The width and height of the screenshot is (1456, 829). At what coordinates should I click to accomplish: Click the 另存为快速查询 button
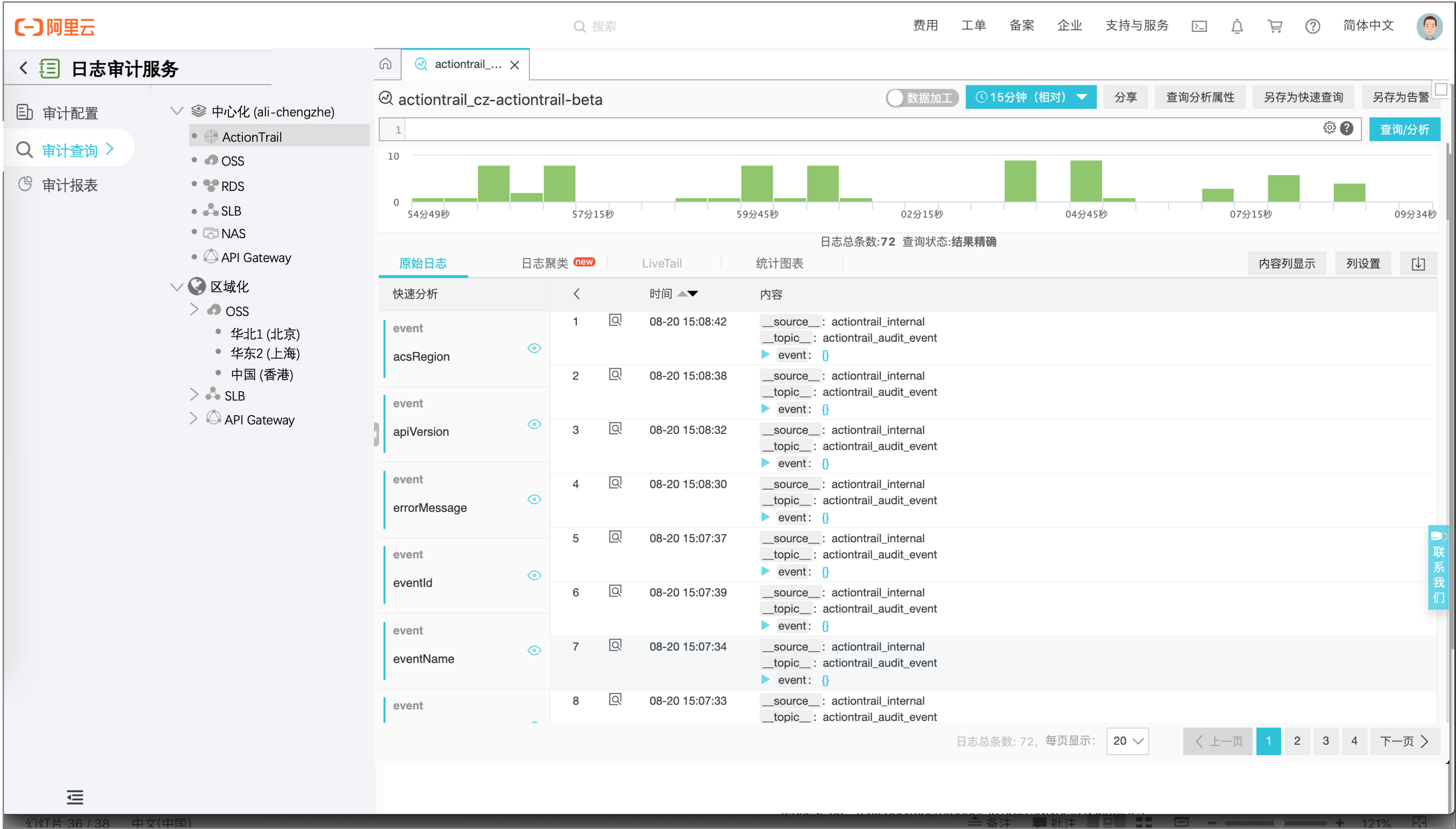1303,97
